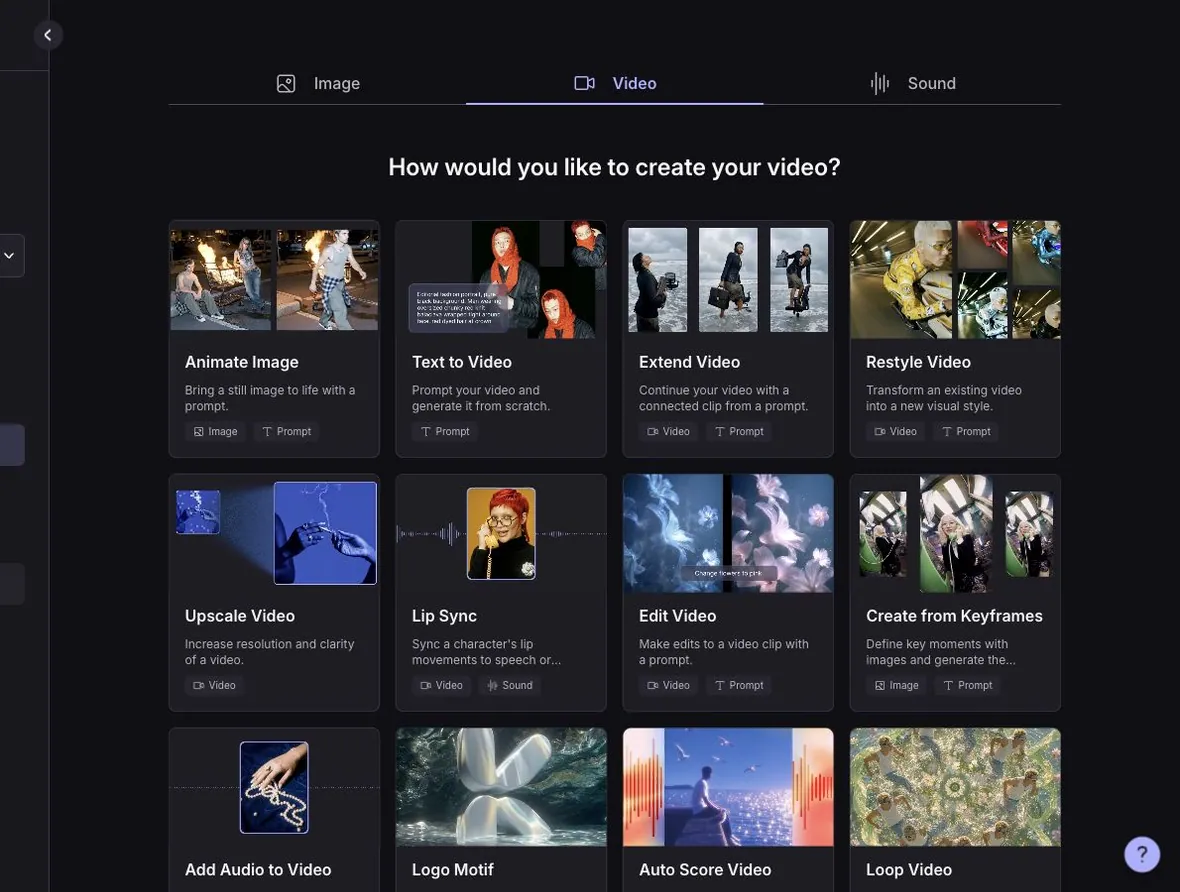Image resolution: width=1180 pixels, height=892 pixels.
Task: Click the Sound tab waveform icon
Action: pos(880,84)
